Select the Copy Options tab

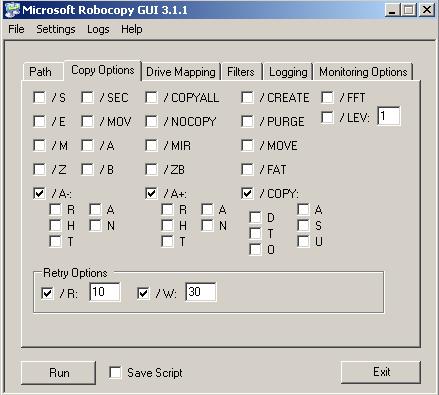103,70
